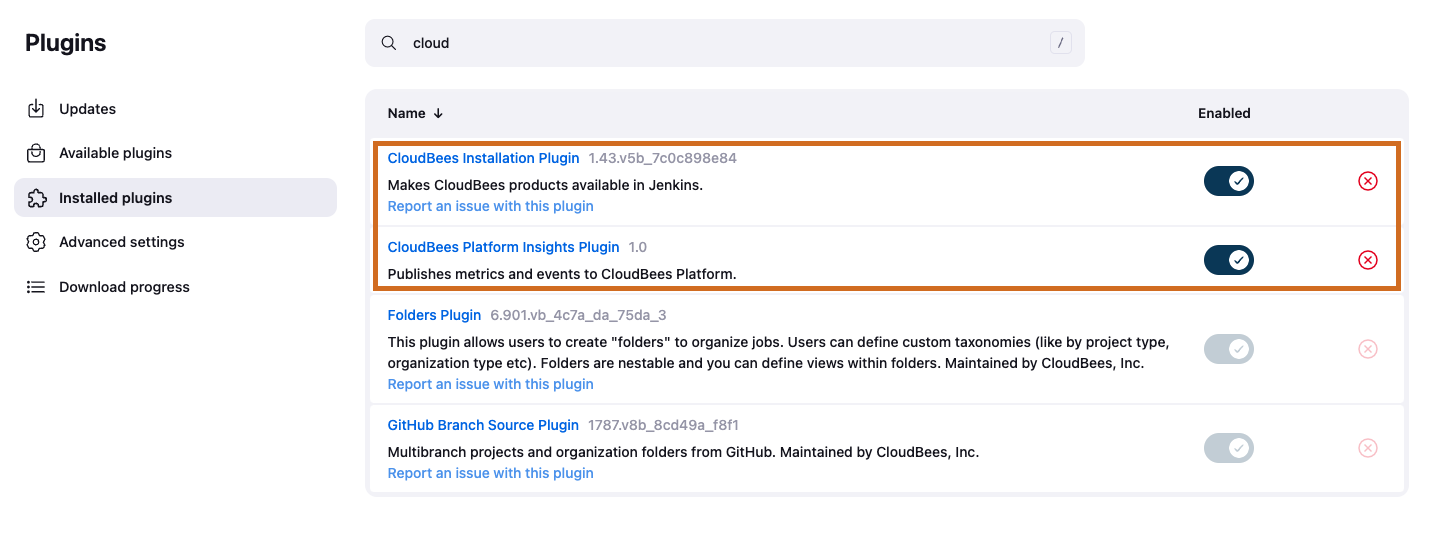Click the slash shortcut key badge in search

[1061, 43]
